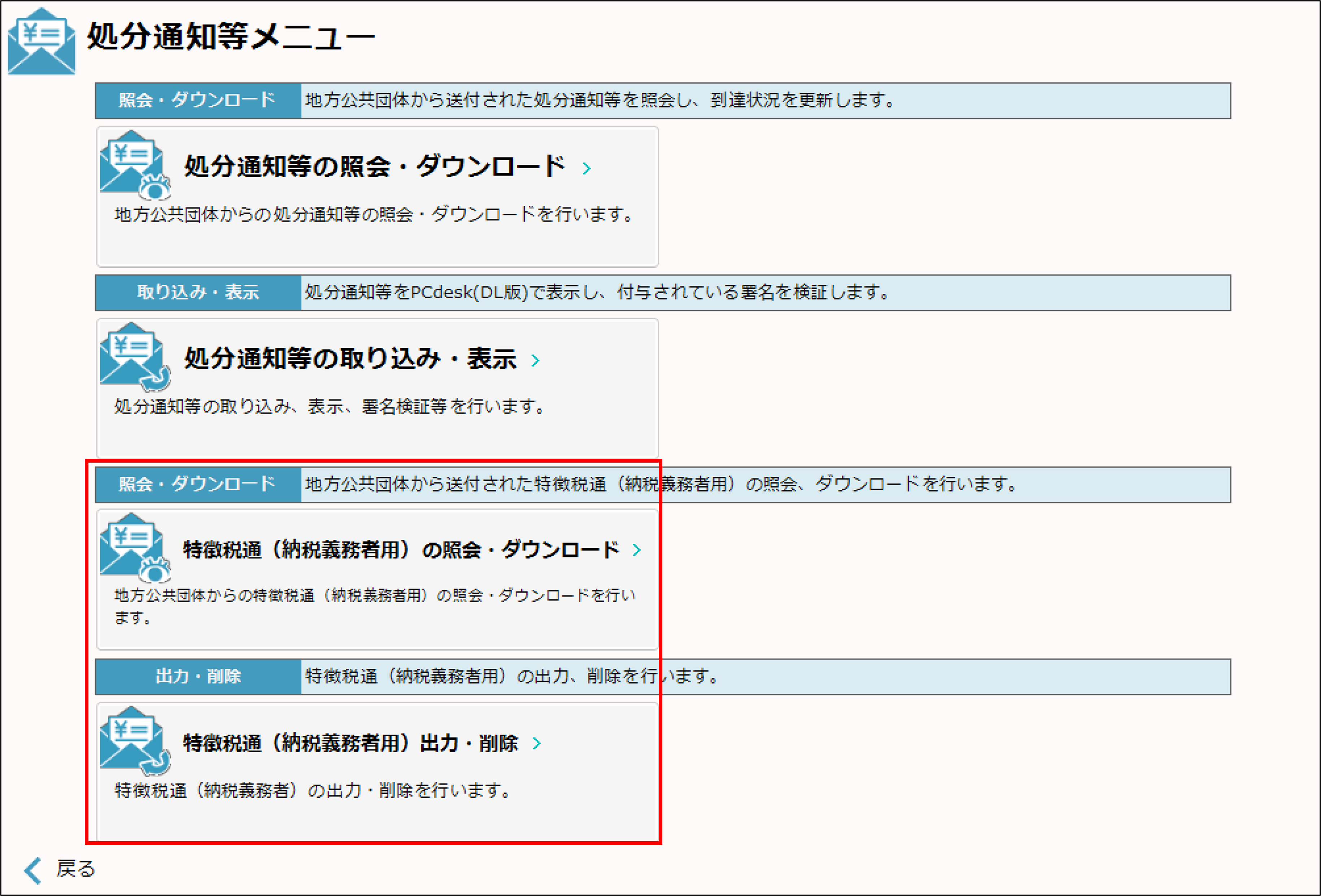The image size is (1321, 896).
Task: Click text 特徴税通（納税義務者用）の出力、削除を行います。
Action: (512, 676)
